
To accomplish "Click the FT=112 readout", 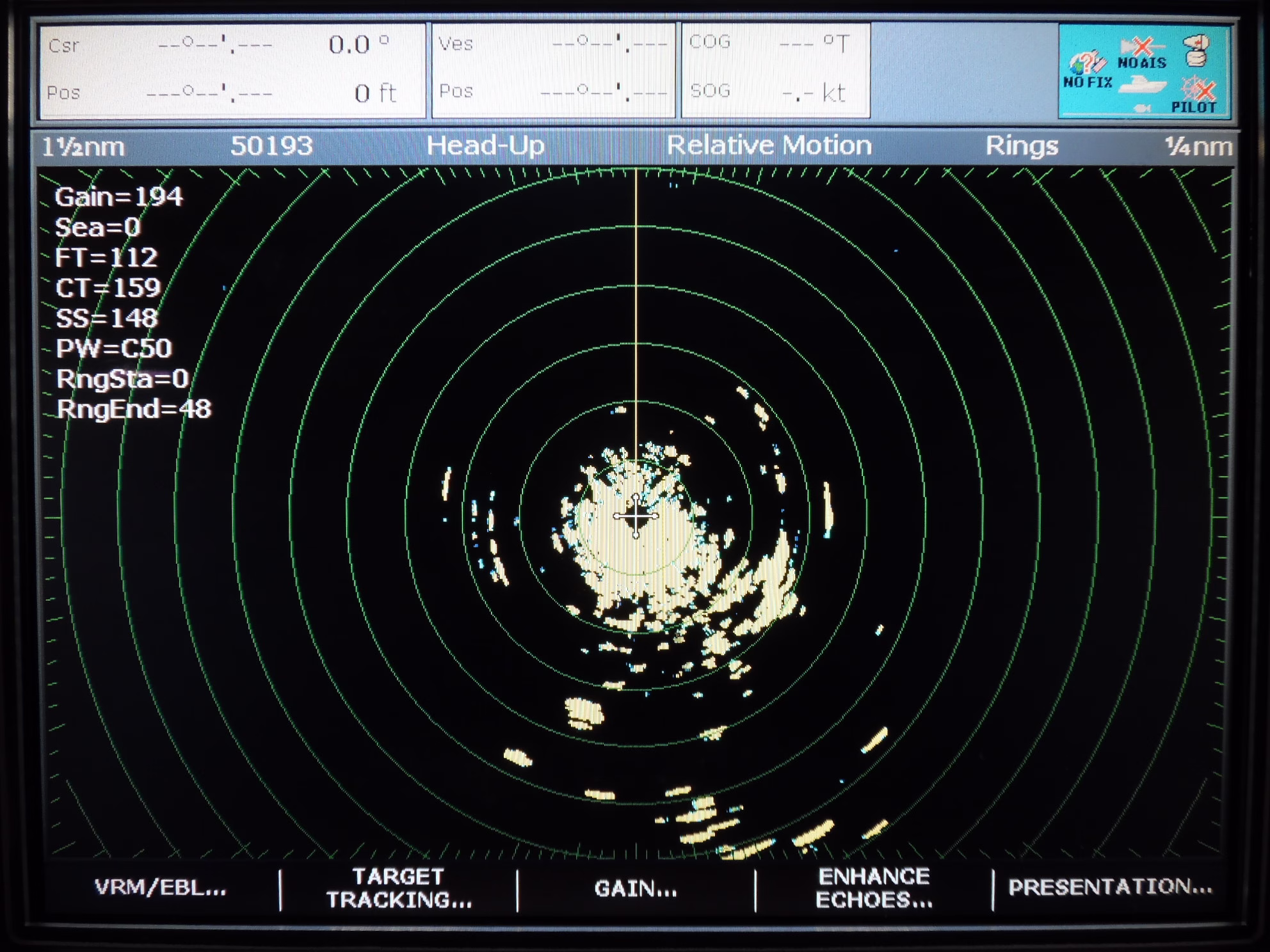I will tap(106, 258).
